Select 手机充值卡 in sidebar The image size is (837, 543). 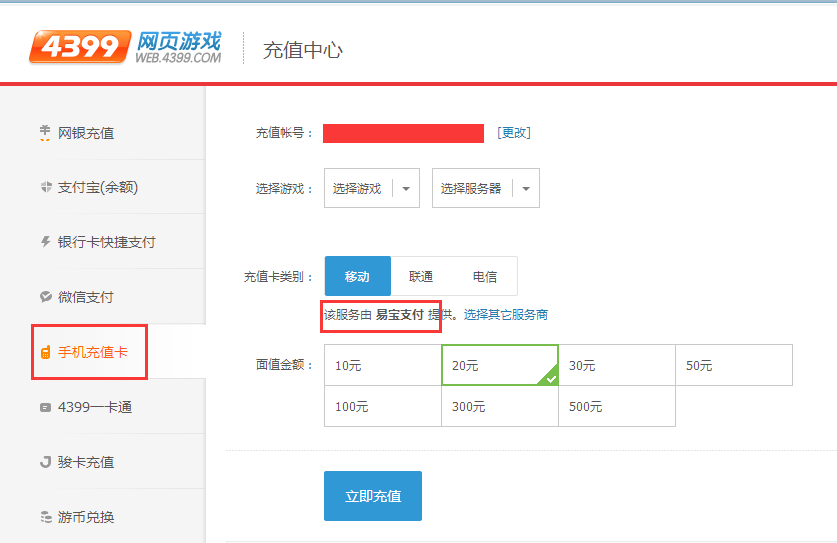pos(93,352)
